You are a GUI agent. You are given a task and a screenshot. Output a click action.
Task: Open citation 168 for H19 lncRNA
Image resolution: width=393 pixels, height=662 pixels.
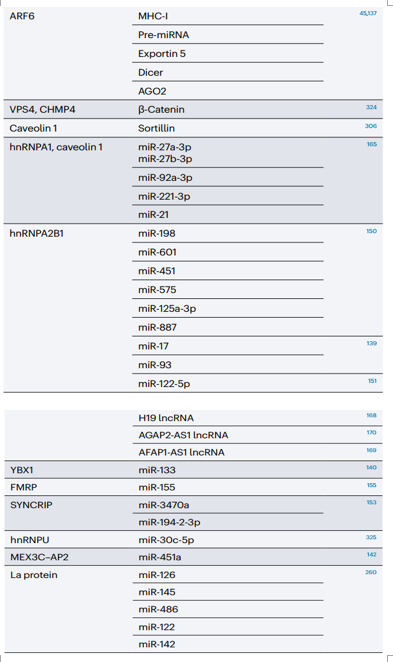(x=371, y=415)
